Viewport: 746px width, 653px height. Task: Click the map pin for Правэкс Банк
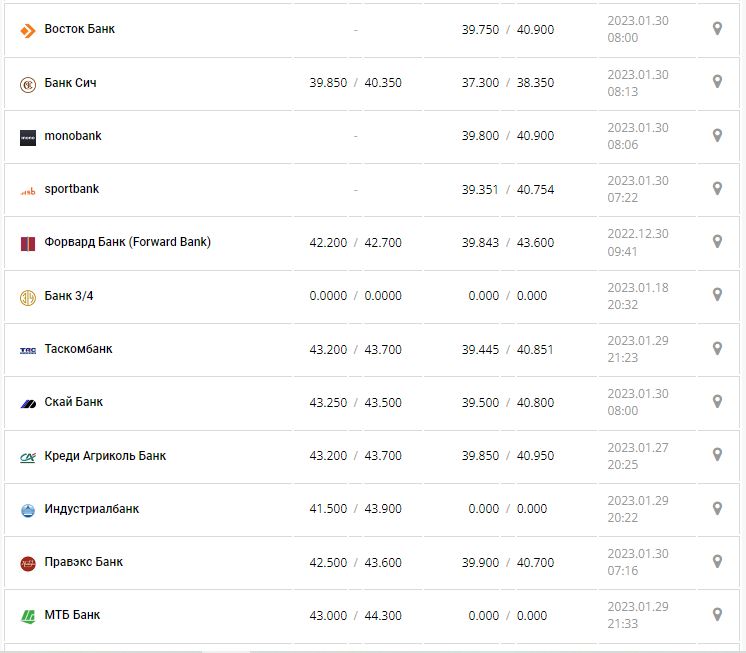[717, 561]
